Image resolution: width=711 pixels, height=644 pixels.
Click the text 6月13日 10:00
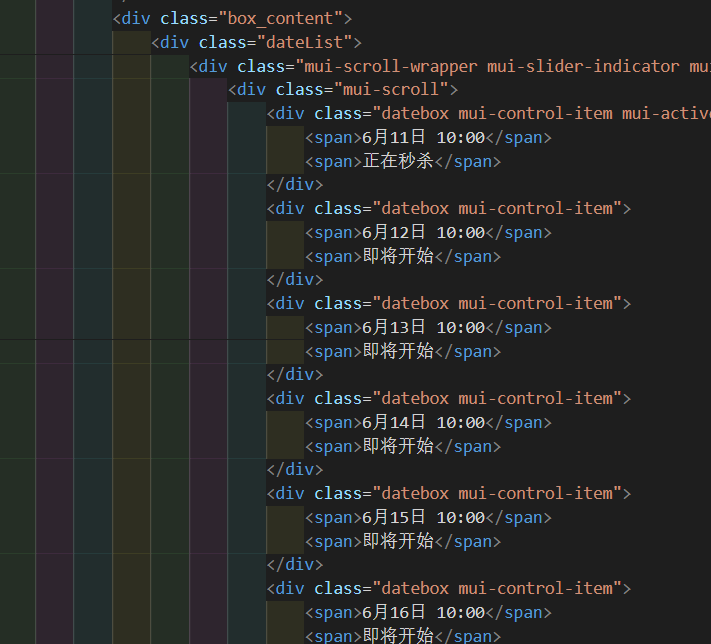point(424,327)
